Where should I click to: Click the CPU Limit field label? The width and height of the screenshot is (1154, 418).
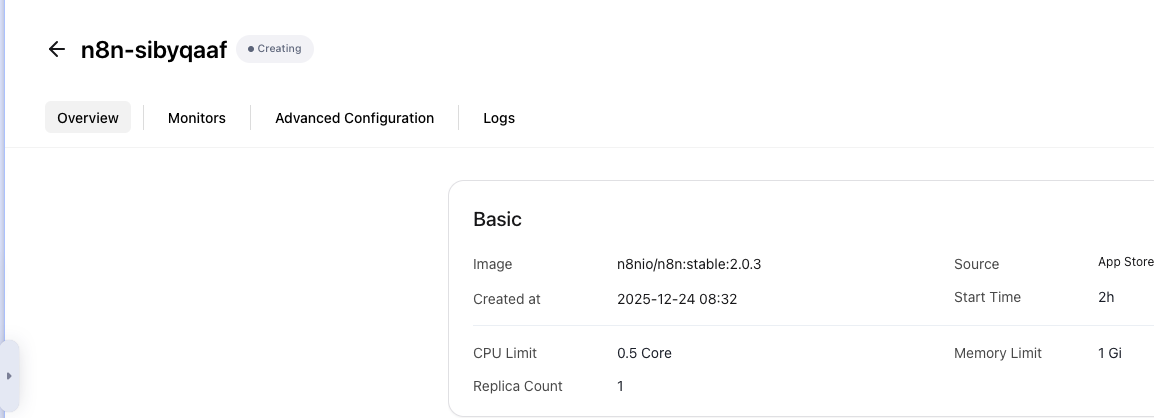505,353
